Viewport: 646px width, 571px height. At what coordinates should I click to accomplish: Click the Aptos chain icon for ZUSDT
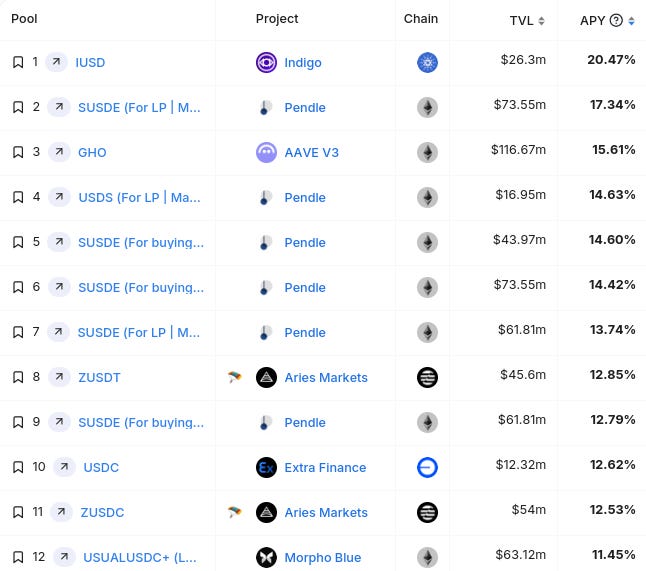[x=427, y=377]
